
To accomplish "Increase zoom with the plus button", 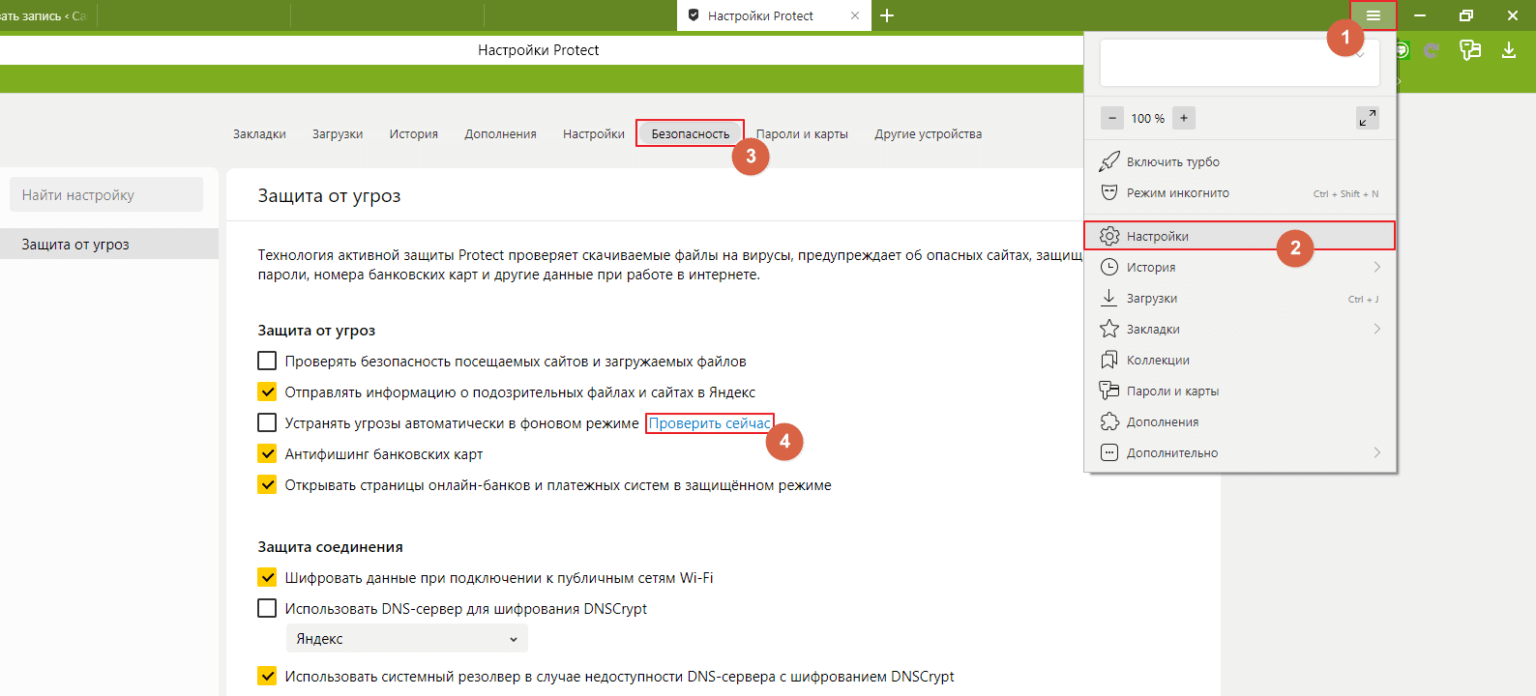I will click(1183, 118).
